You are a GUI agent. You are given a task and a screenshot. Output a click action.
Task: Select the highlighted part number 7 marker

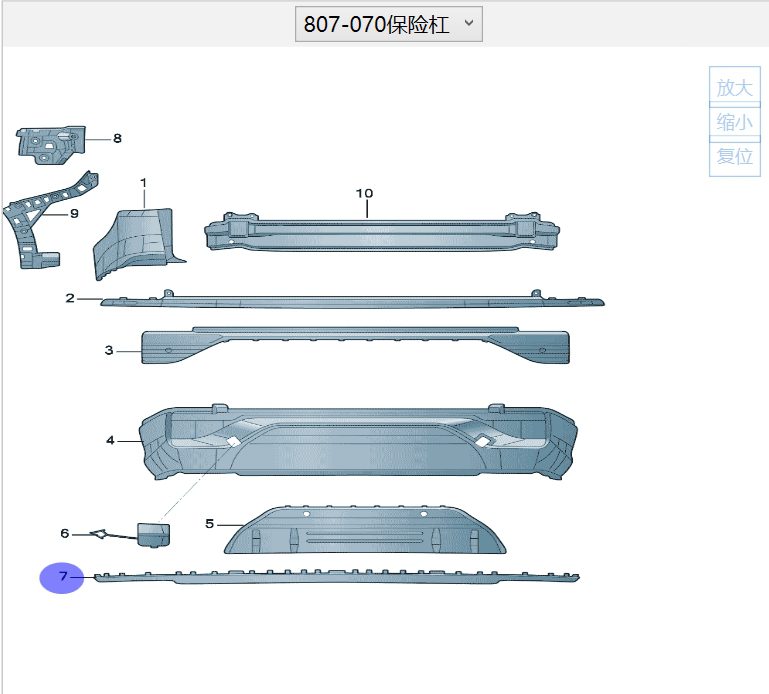tap(62, 577)
